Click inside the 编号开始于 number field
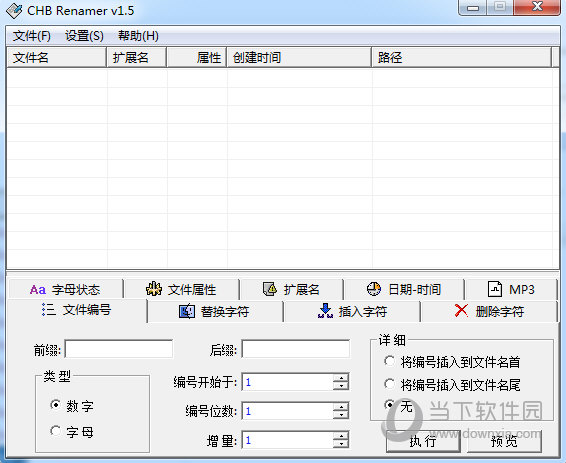Image resolution: width=566 pixels, height=463 pixels. coord(288,382)
